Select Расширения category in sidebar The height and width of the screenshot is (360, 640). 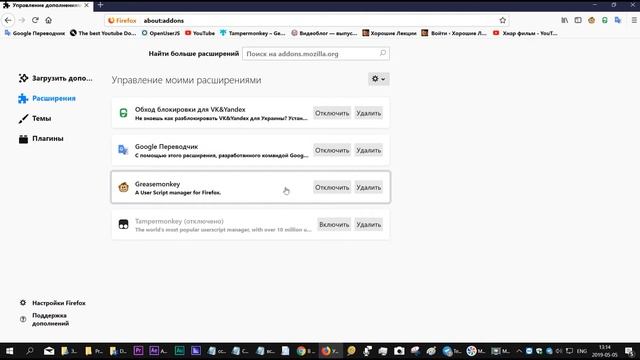tap(47, 98)
